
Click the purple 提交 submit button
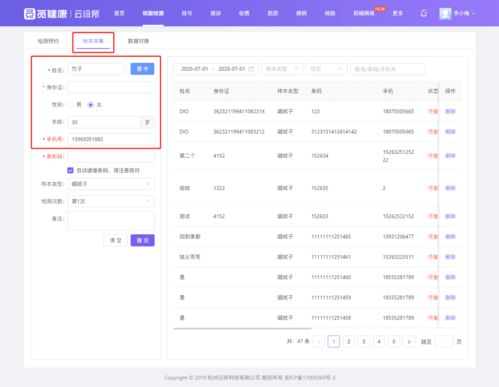[142, 240]
